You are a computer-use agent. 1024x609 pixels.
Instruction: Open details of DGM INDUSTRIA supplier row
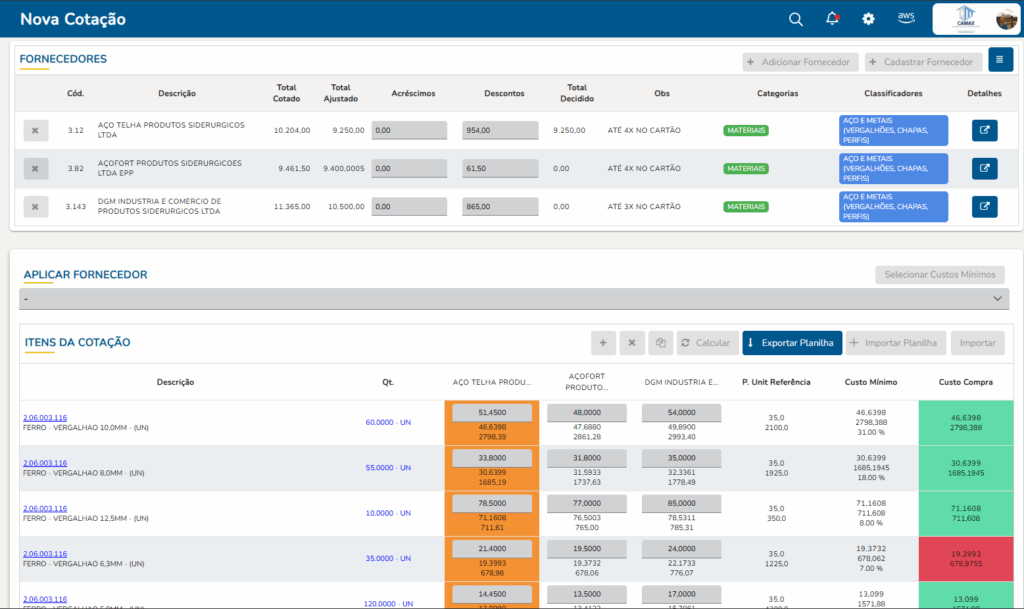click(984, 206)
